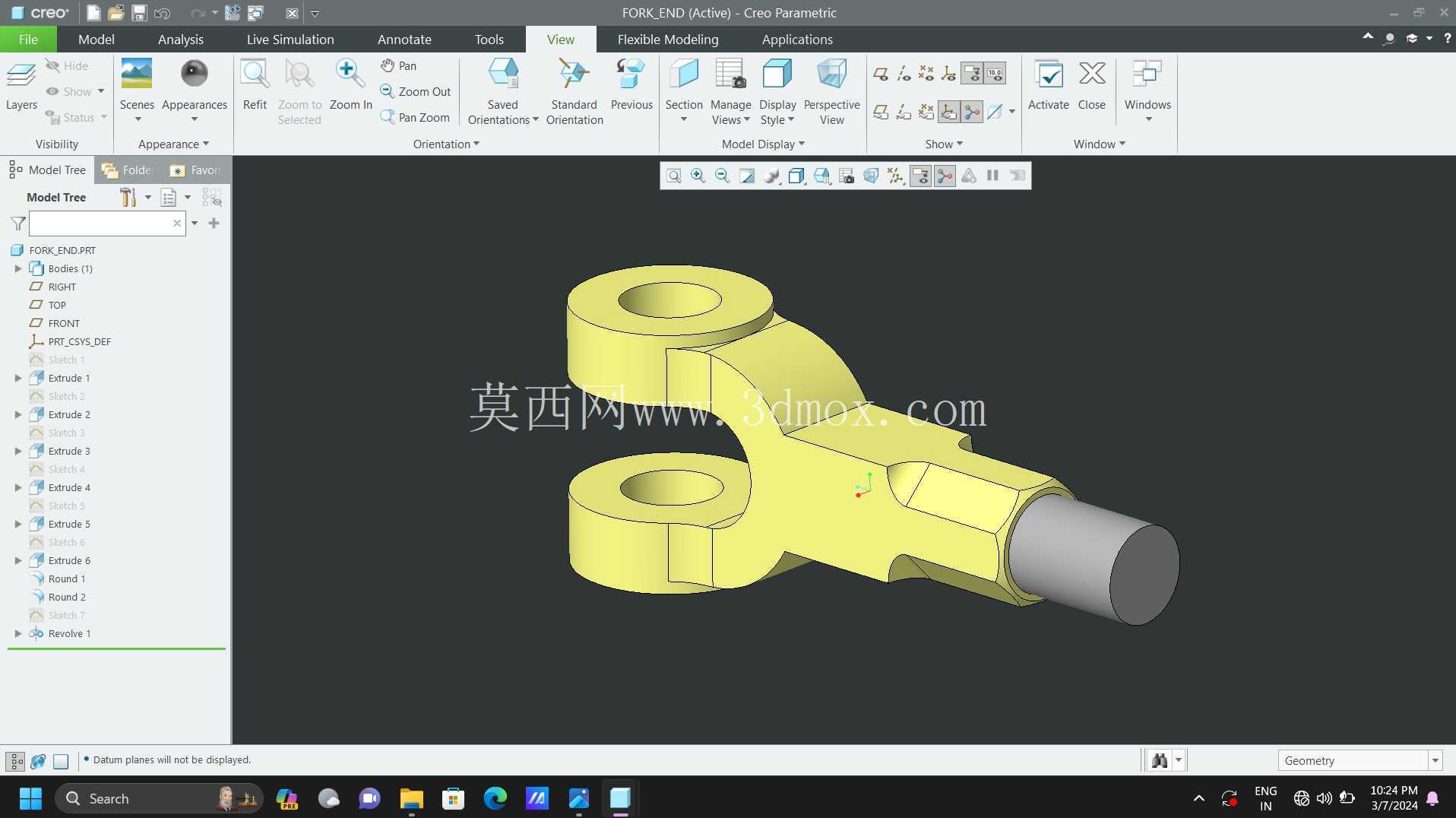Open the graphics toolbar view manager icon

847,176
